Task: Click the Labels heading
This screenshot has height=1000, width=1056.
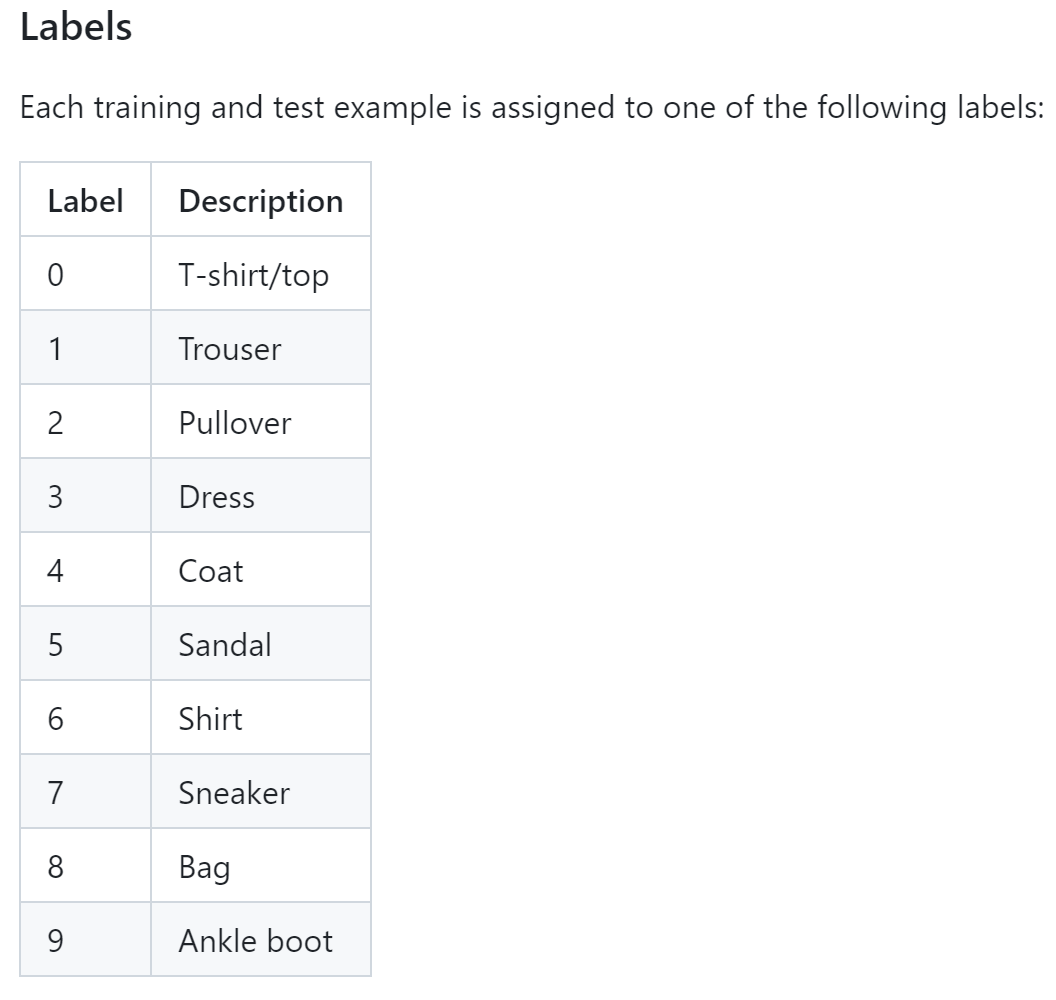Action: coord(76,28)
